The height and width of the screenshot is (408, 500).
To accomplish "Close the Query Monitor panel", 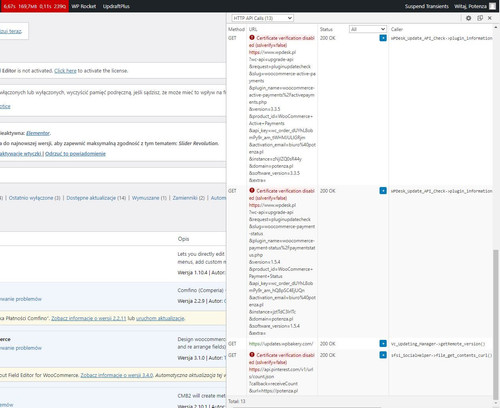I will pyautogui.click(x=490, y=18).
